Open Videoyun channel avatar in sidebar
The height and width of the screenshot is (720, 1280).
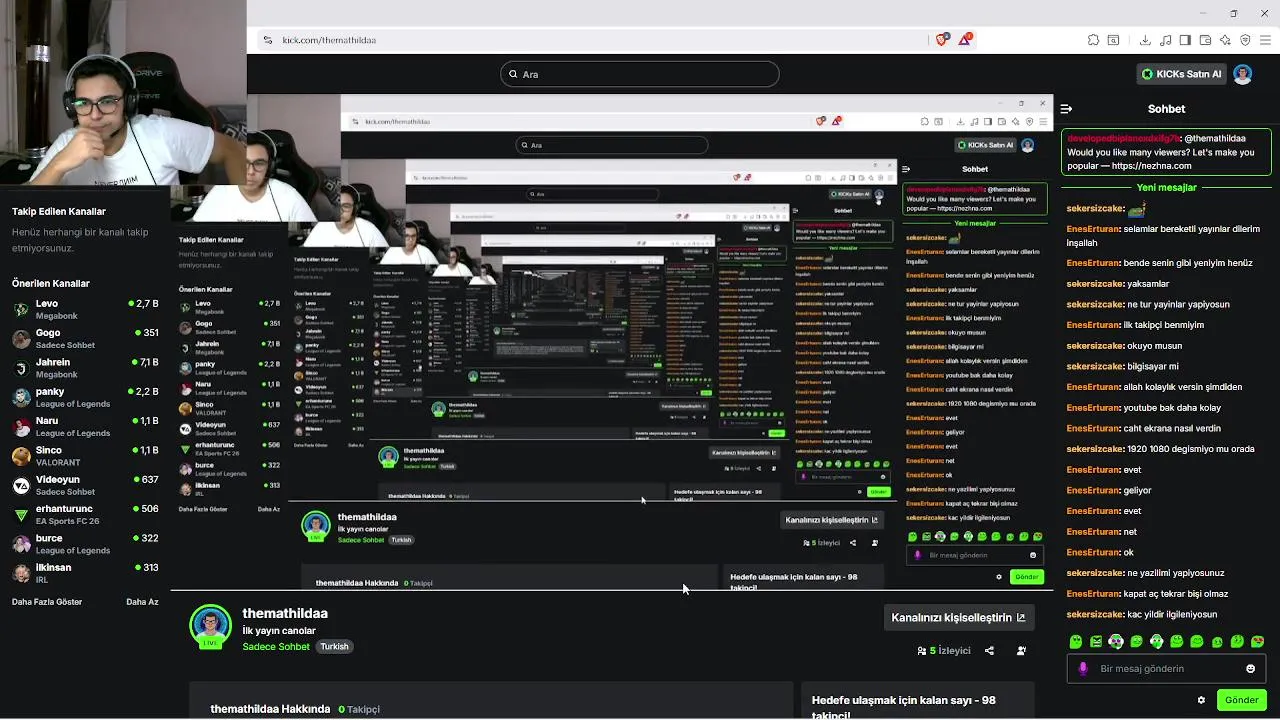click(21, 486)
